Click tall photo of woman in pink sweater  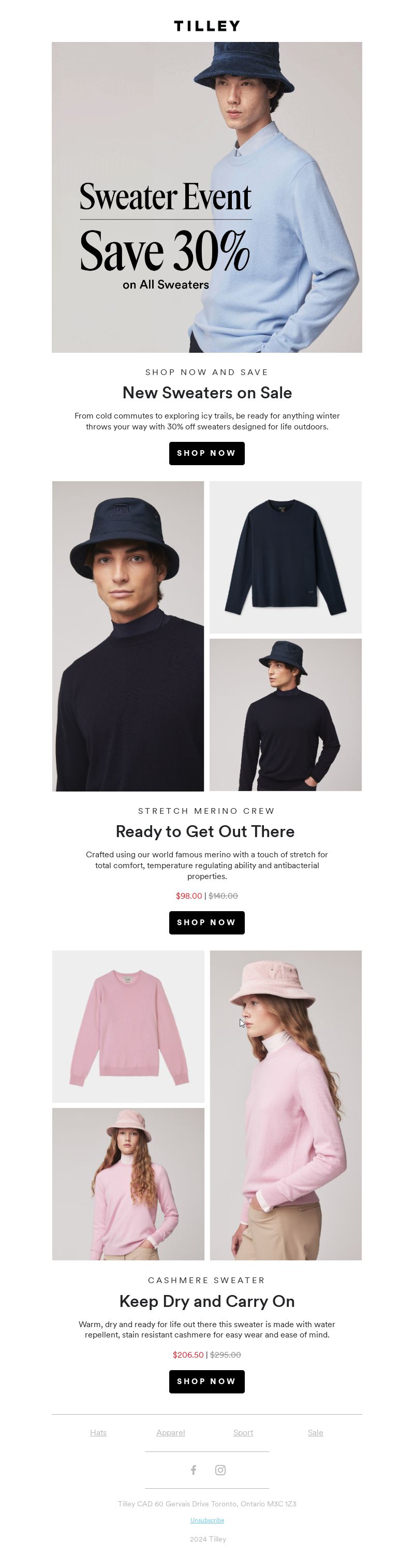coord(286,1105)
